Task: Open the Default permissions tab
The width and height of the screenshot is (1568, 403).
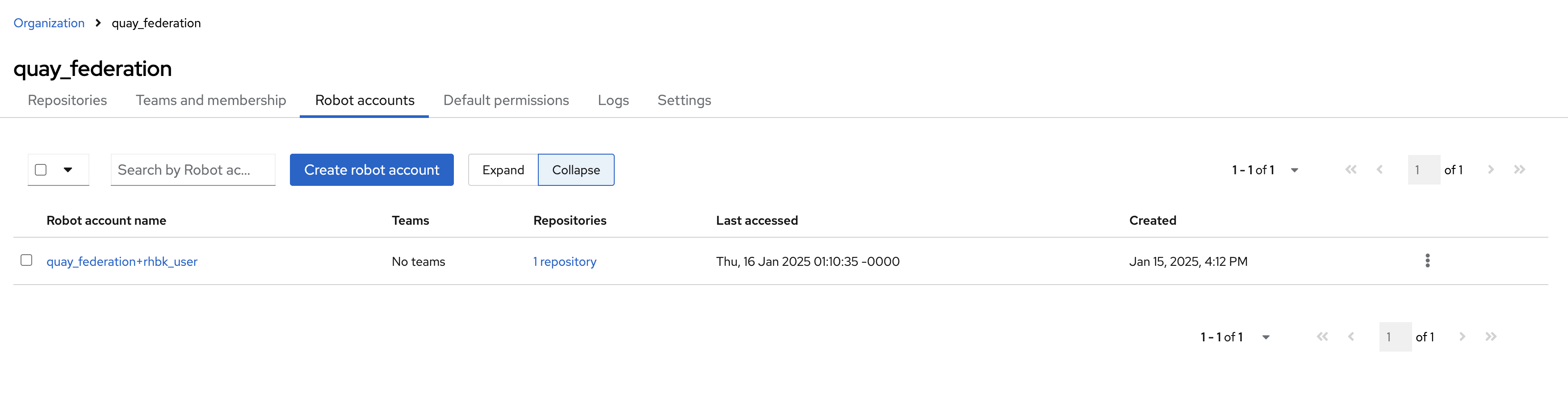Action: (506, 101)
